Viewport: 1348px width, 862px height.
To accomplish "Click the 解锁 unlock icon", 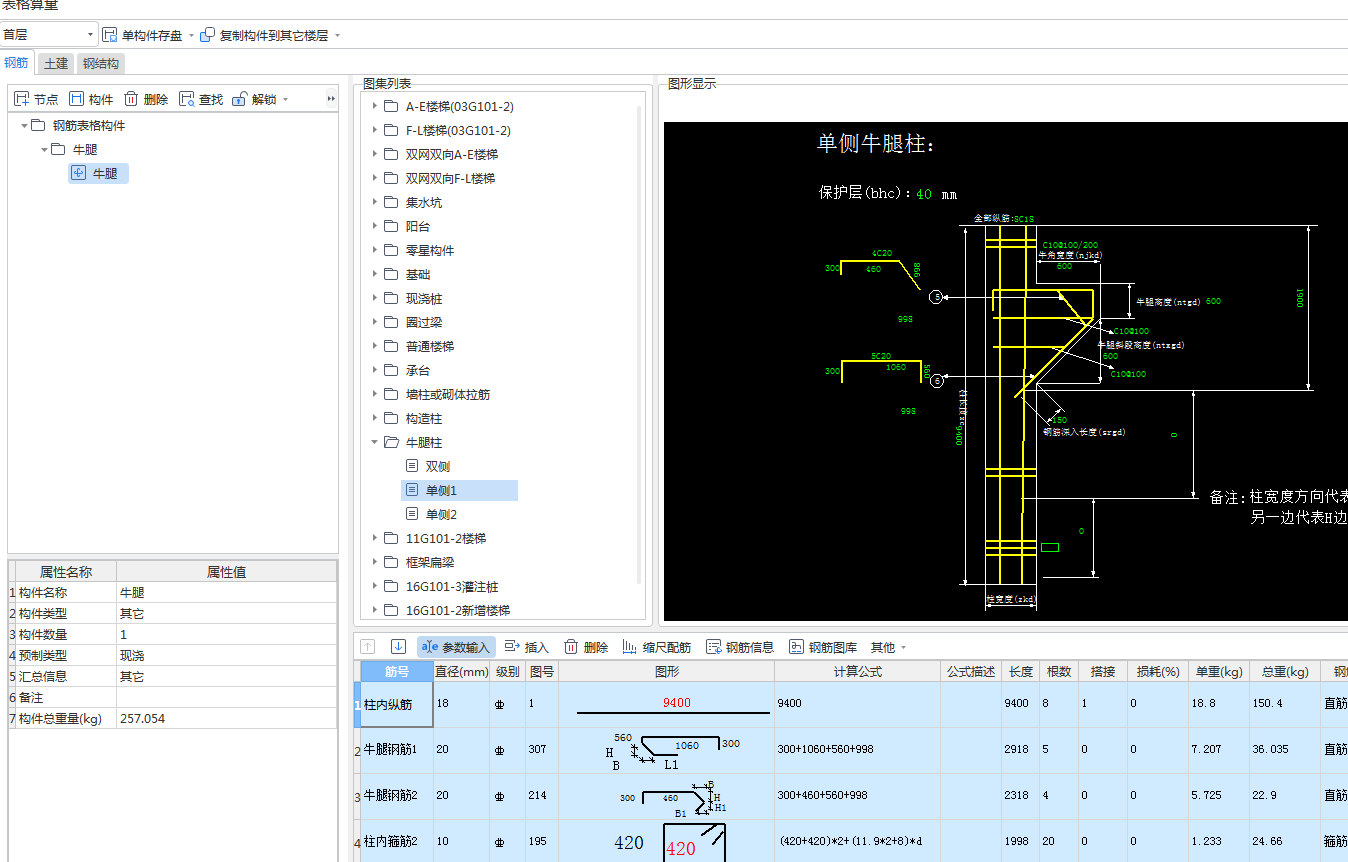I will click(x=239, y=99).
